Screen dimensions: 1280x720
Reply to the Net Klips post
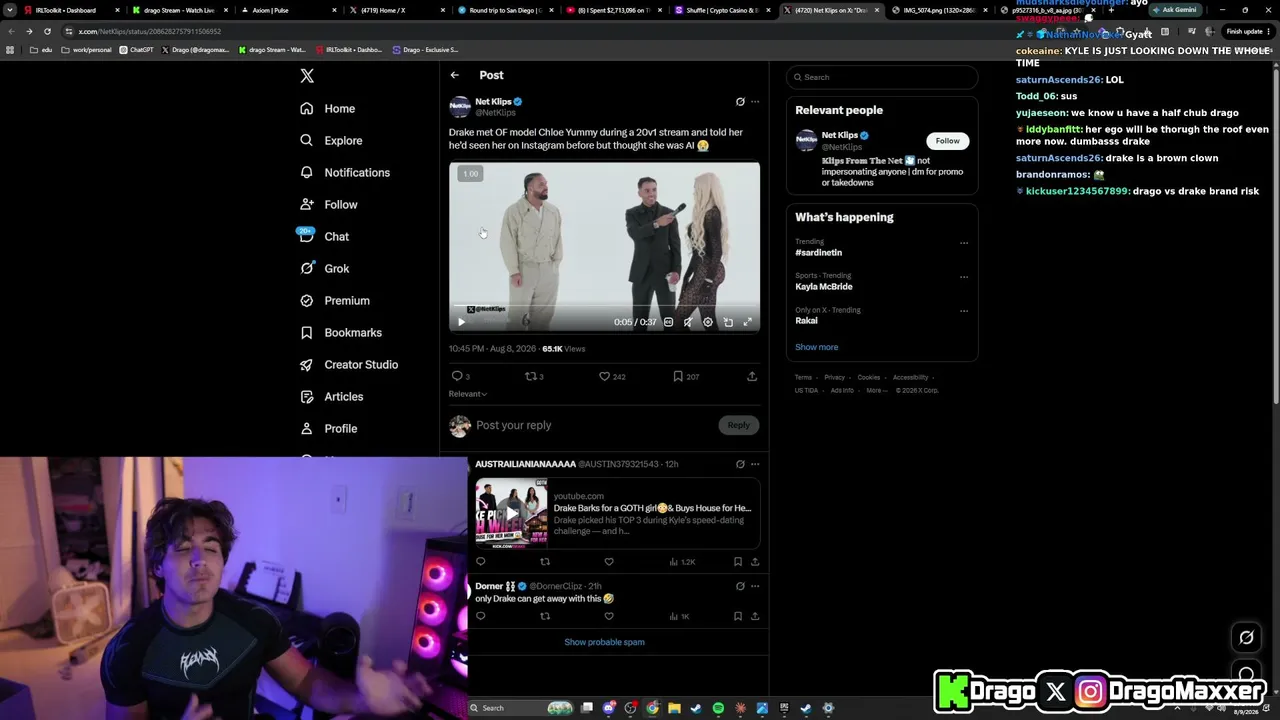(x=459, y=376)
